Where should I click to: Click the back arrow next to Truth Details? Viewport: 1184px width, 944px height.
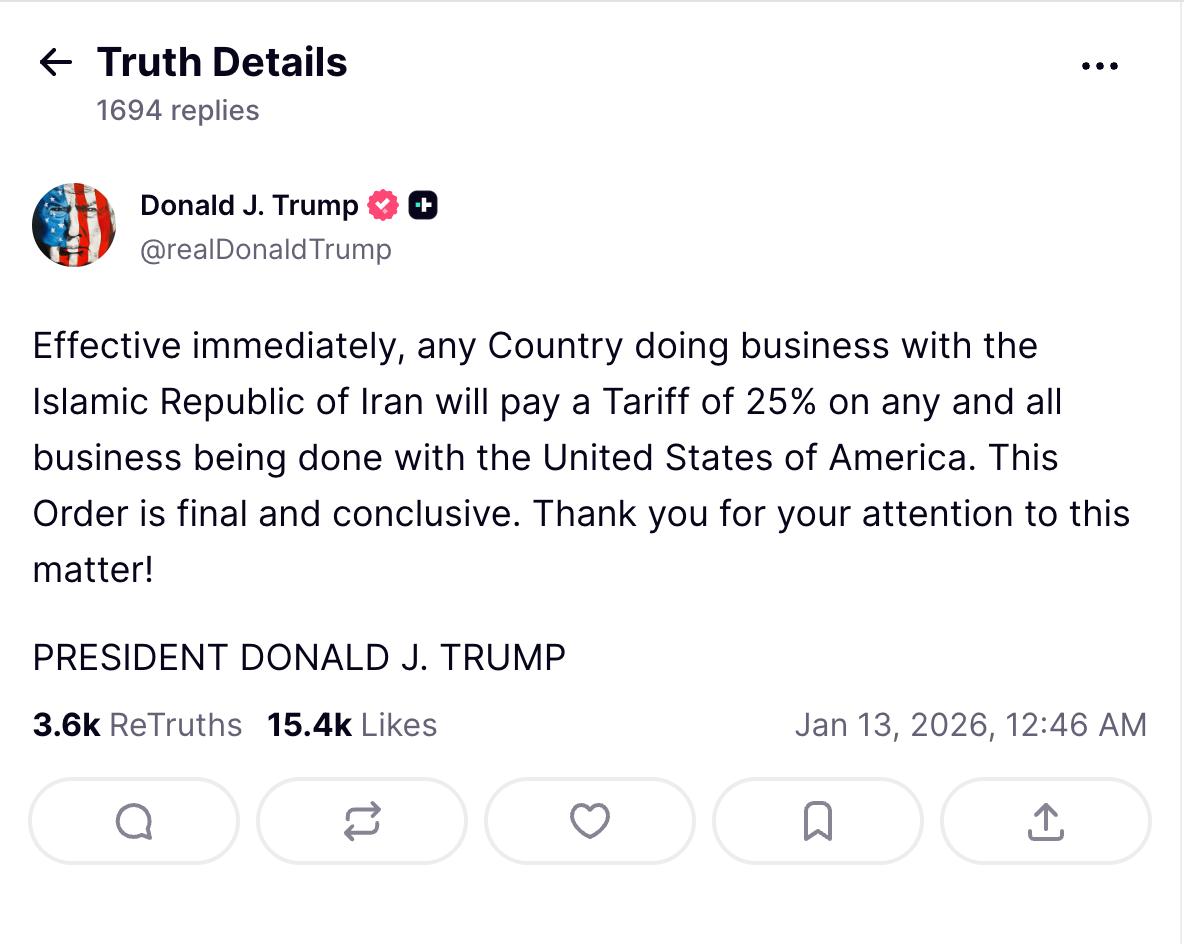(56, 63)
